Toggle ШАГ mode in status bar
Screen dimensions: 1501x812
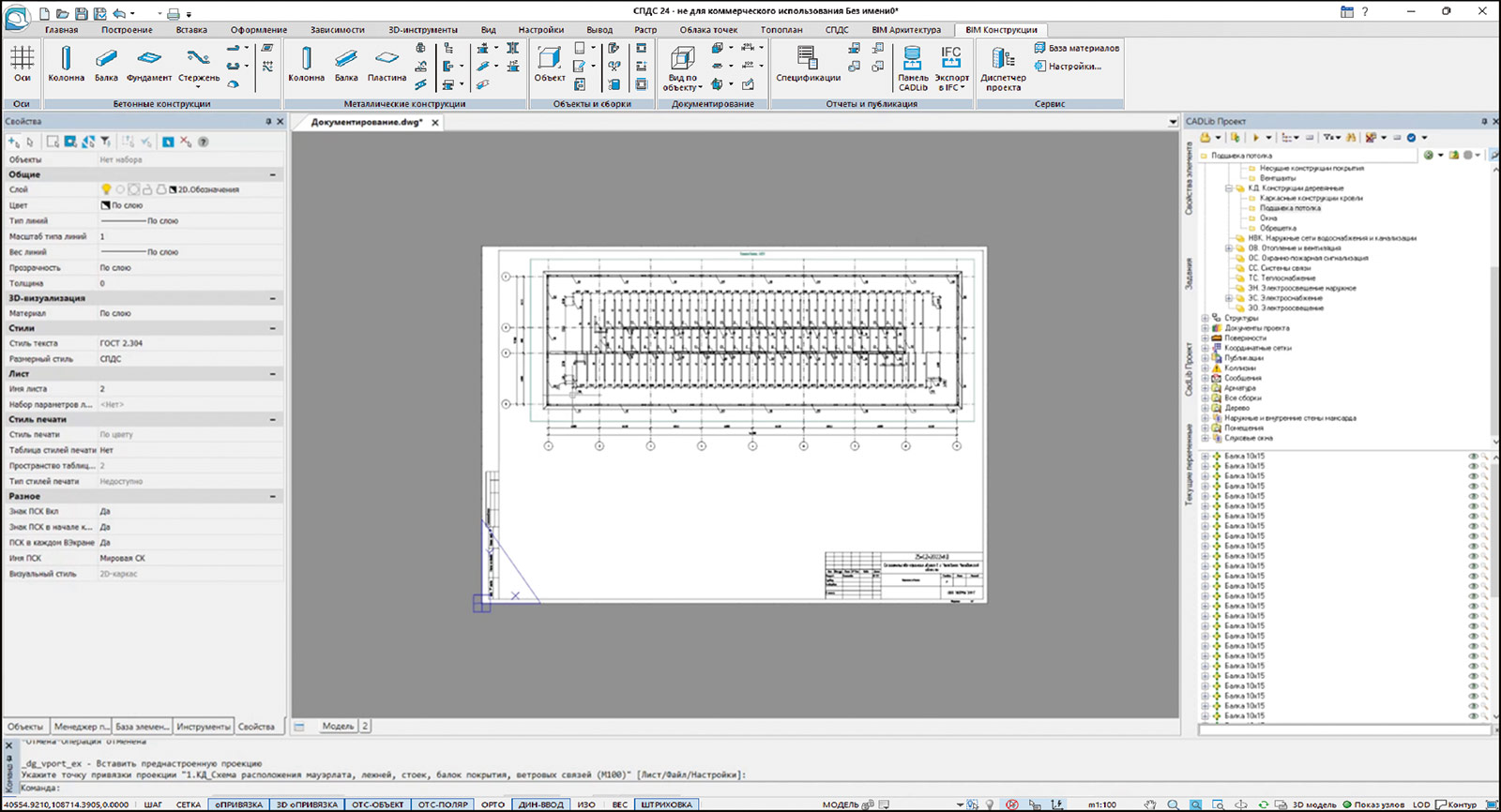(x=153, y=804)
